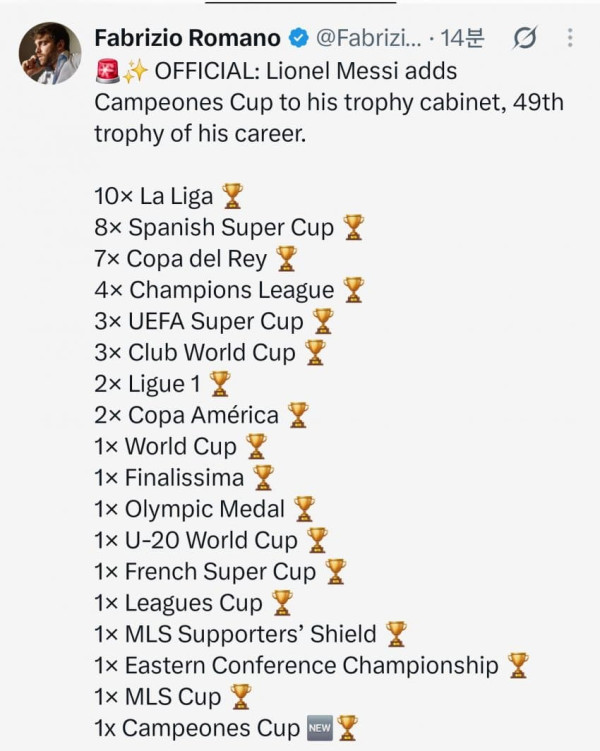The width and height of the screenshot is (600, 751).
Task: Click the @Fabrizi... username handle
Action: pos(369,38)
